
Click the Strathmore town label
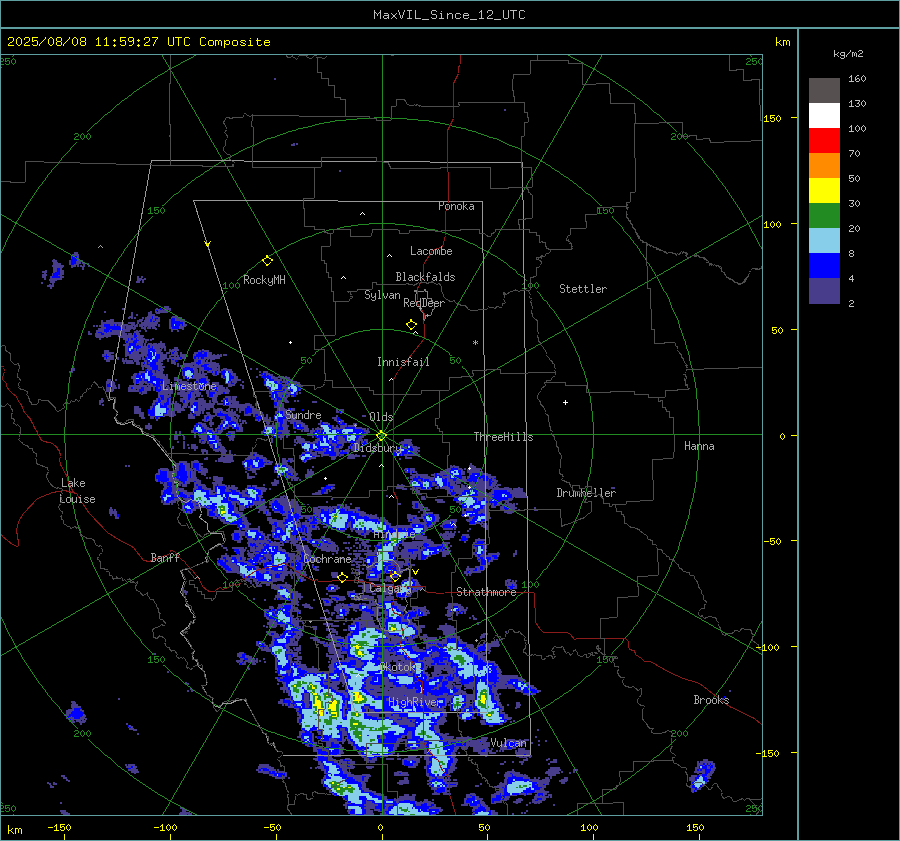(x=486, y=592)
